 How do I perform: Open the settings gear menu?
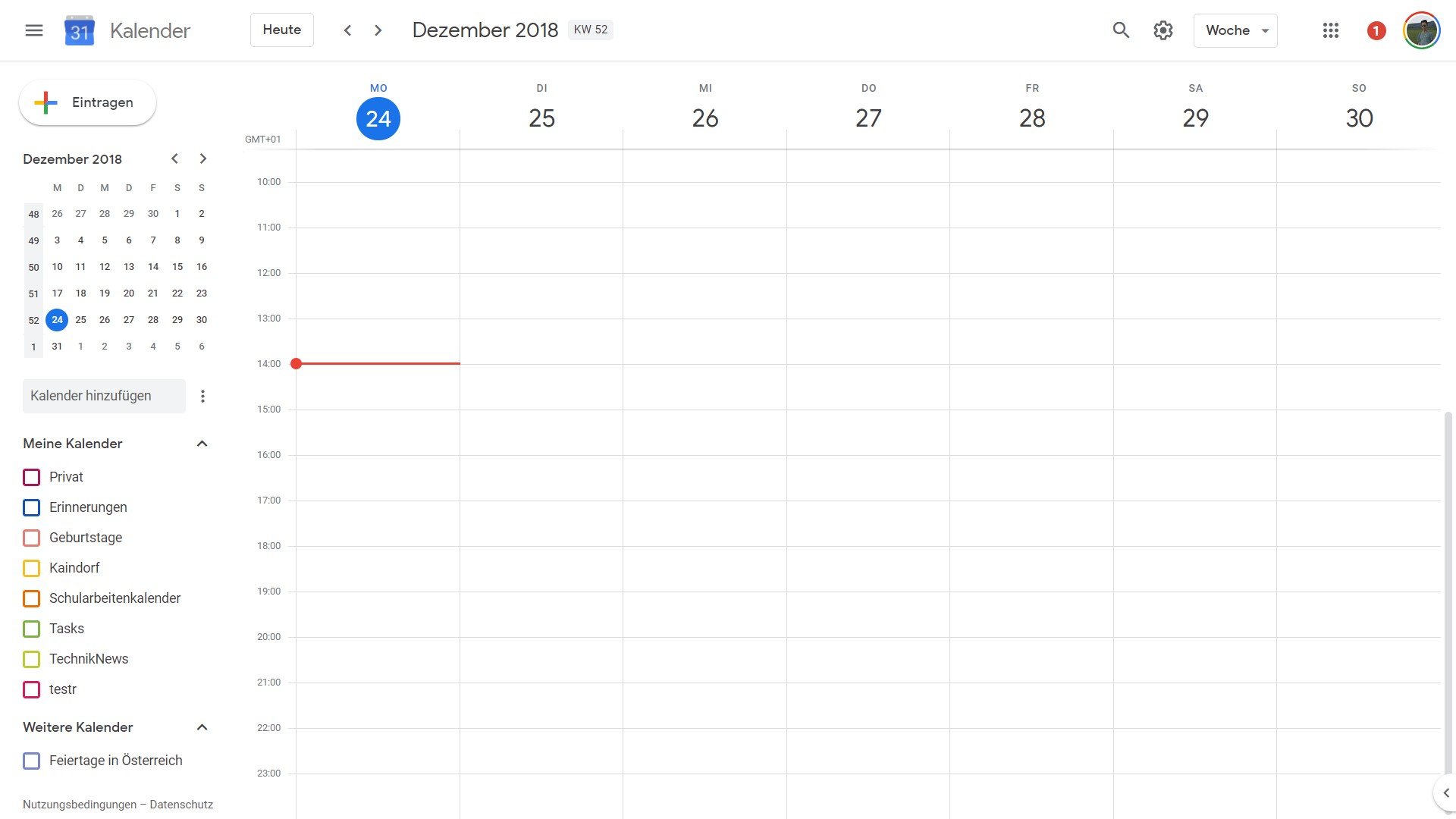click(1163, 30)
